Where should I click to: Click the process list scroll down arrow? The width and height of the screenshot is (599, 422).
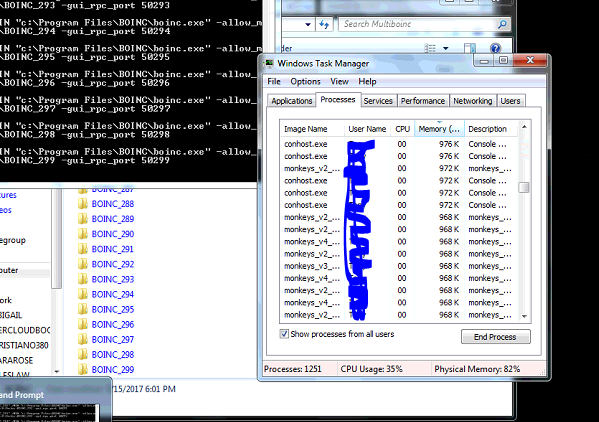coord(524,316)
